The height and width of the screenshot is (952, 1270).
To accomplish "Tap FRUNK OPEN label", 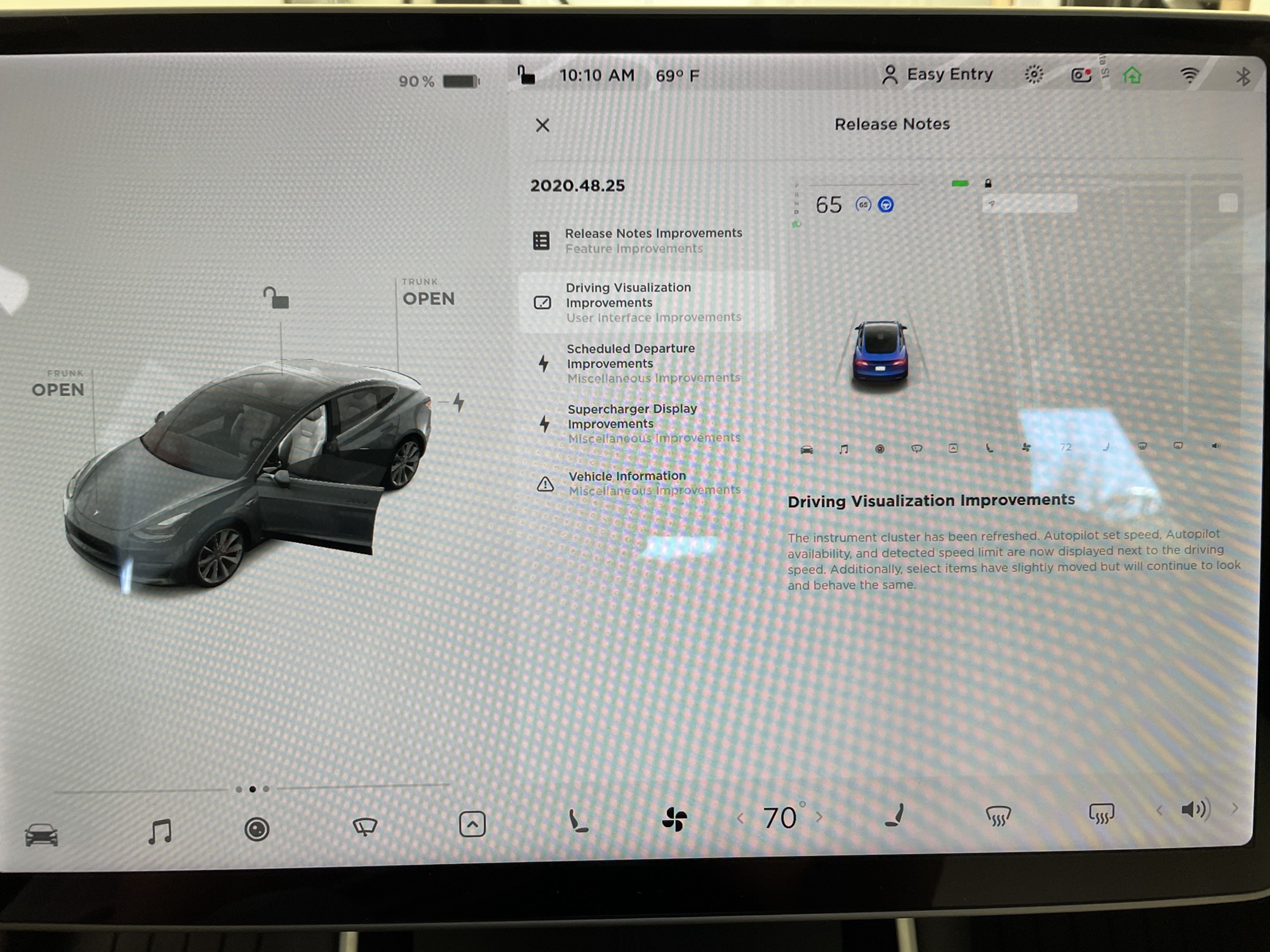I will point(58,384).
